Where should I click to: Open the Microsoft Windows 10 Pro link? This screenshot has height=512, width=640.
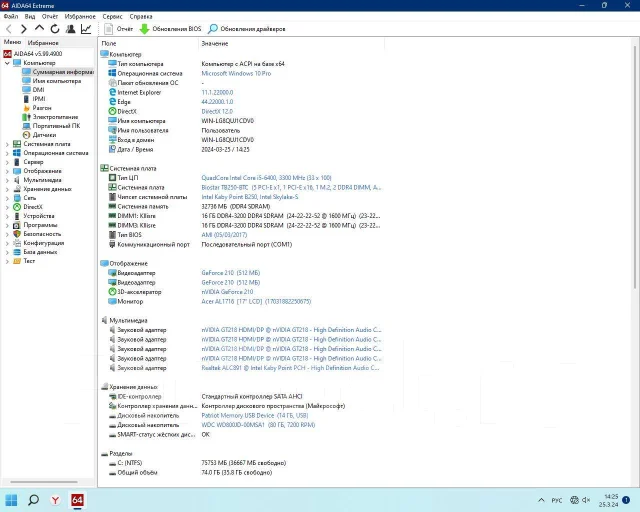[x=236, y=73]
